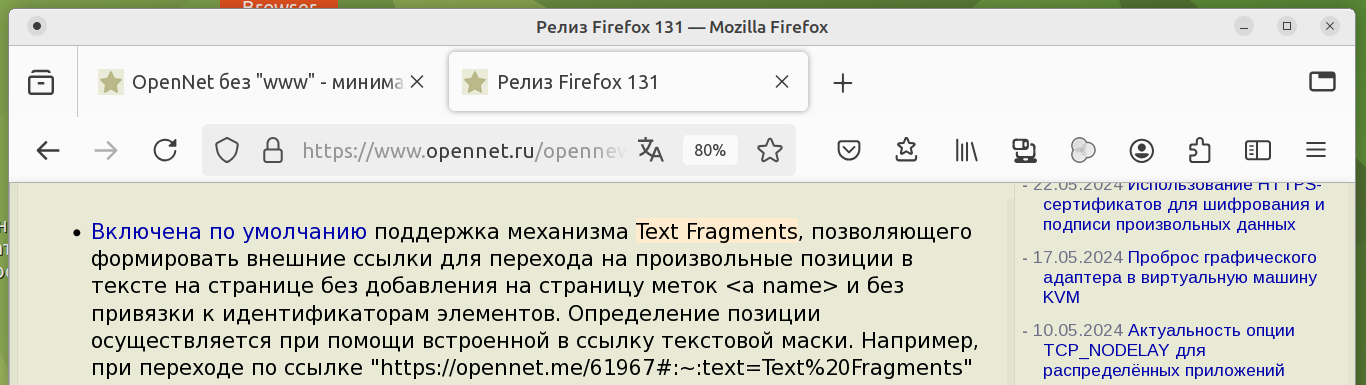This screenshot has width=1366, height=385.
Task: Reload the current page
Action: point(165,151)
